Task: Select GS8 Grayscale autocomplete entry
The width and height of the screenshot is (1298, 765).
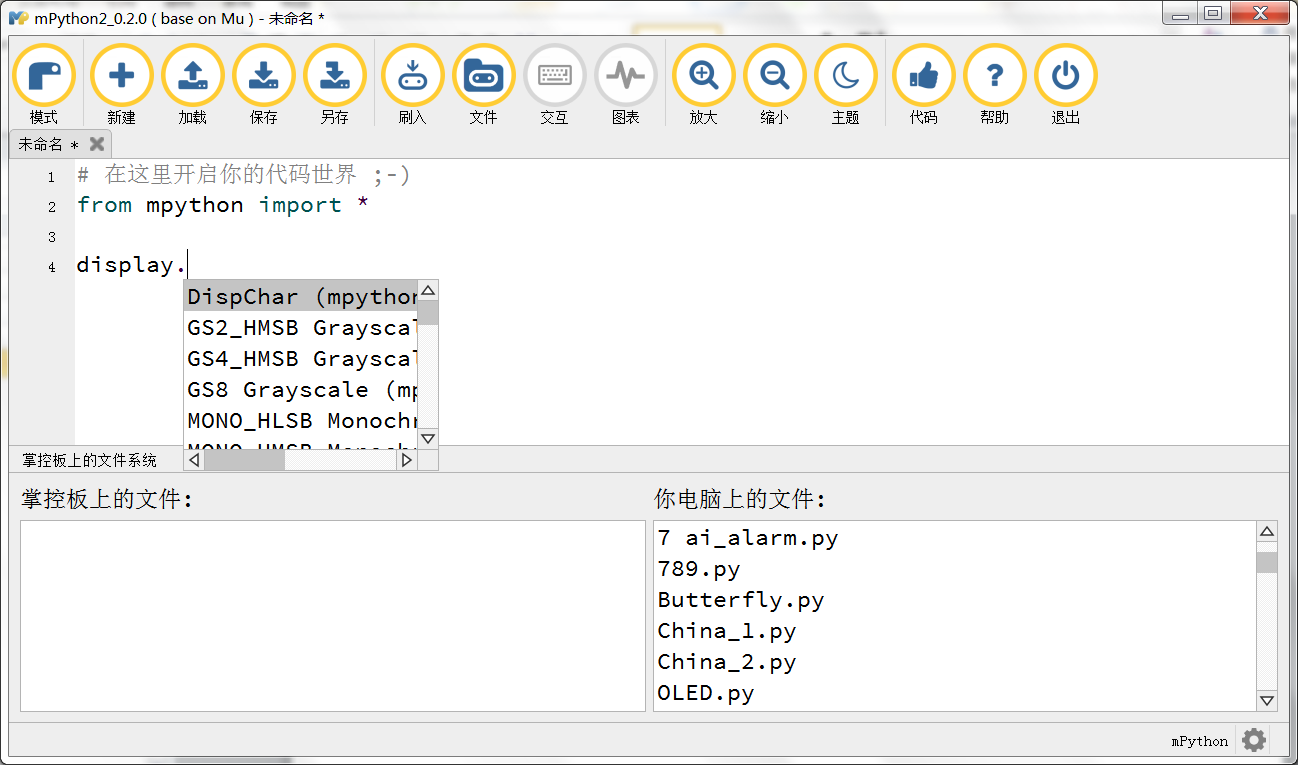Action: coord(302,390)
